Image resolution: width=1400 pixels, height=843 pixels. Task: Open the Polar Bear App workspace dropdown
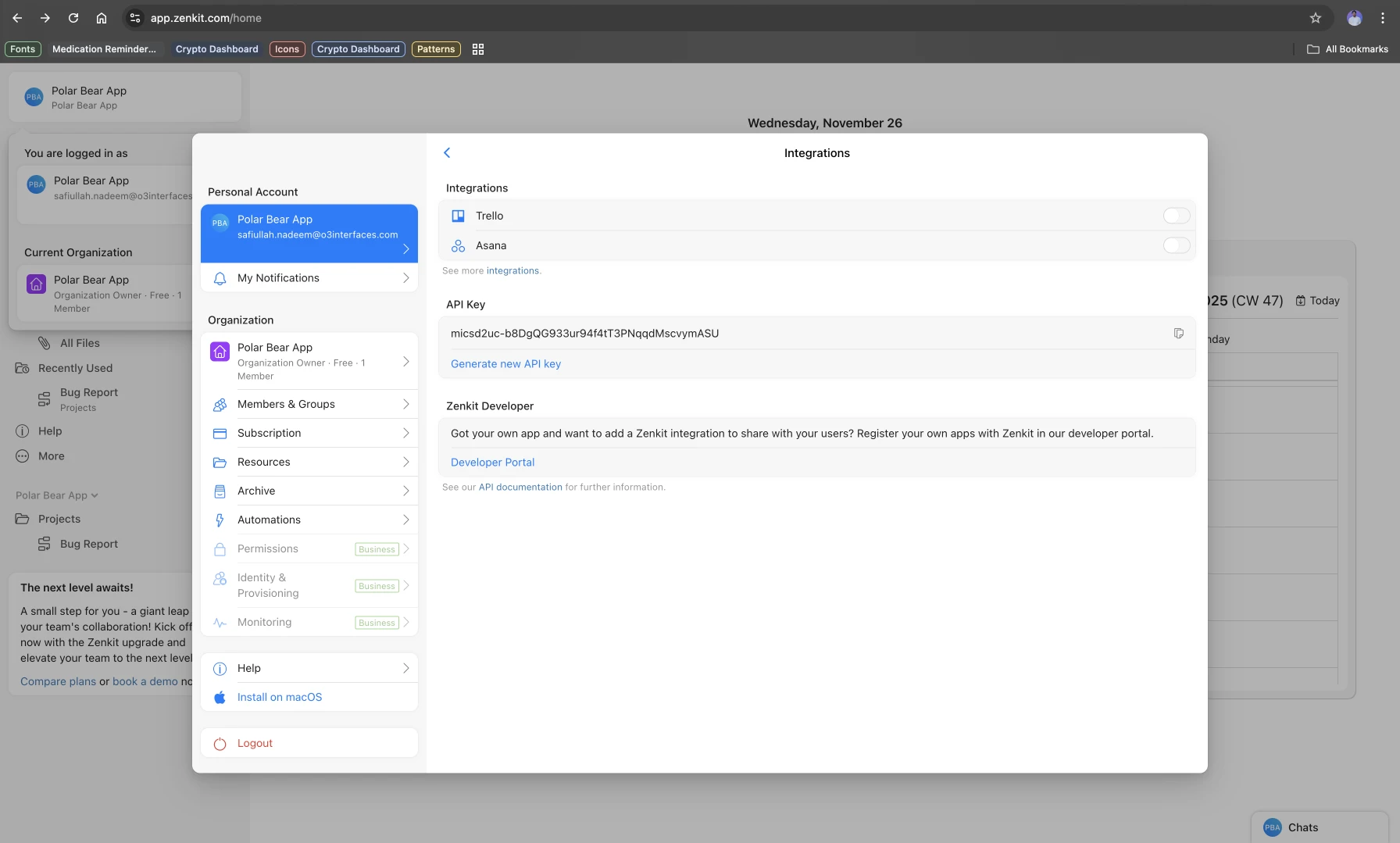click(x=57, y=495)
